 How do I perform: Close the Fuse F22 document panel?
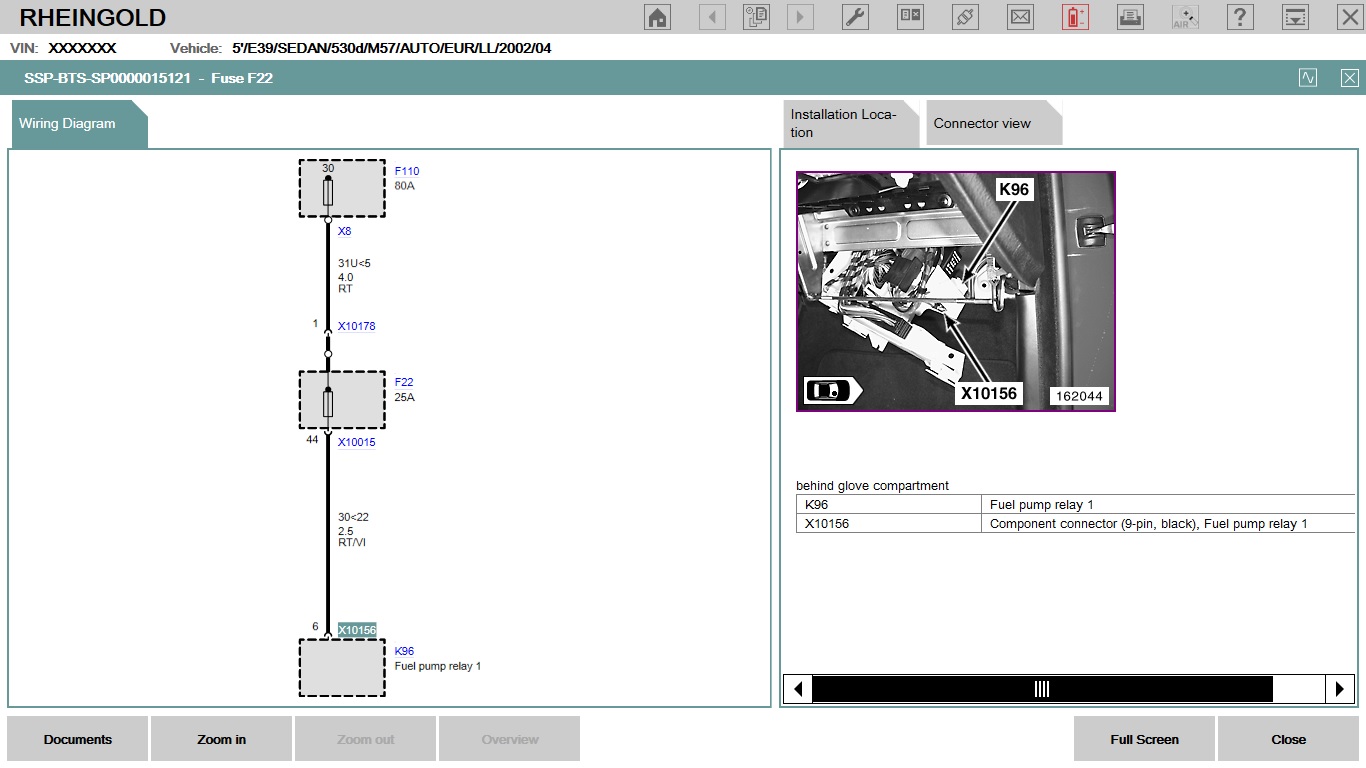pos(1350,78)
